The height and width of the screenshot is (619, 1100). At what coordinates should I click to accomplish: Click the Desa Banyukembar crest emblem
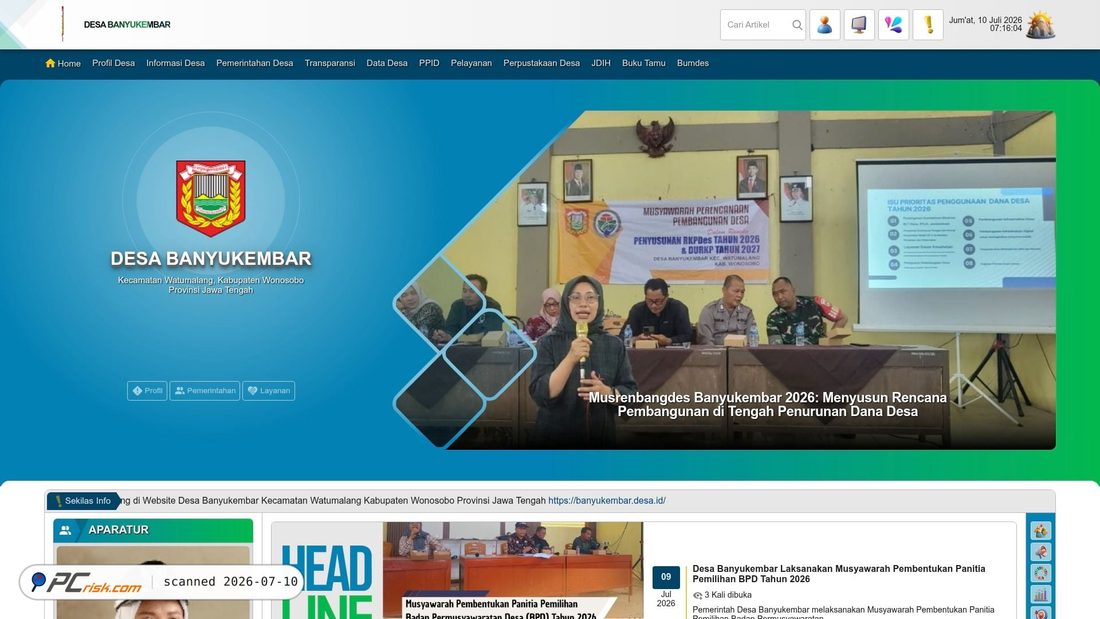point(210,198)
